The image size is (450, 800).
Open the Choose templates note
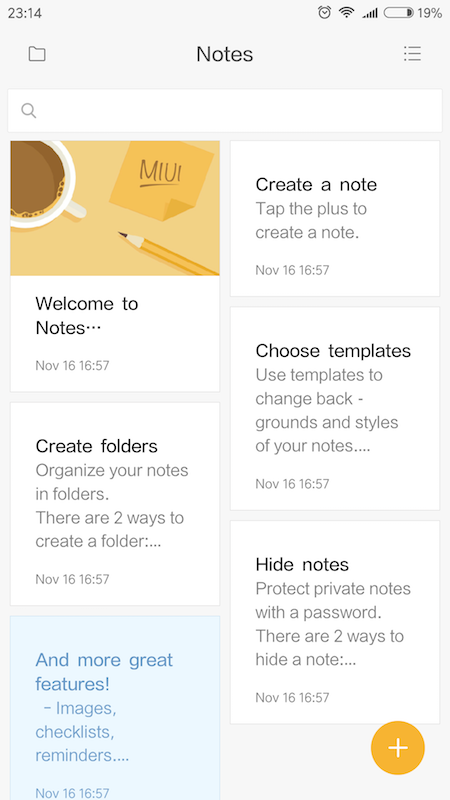[x=335, y=408]
